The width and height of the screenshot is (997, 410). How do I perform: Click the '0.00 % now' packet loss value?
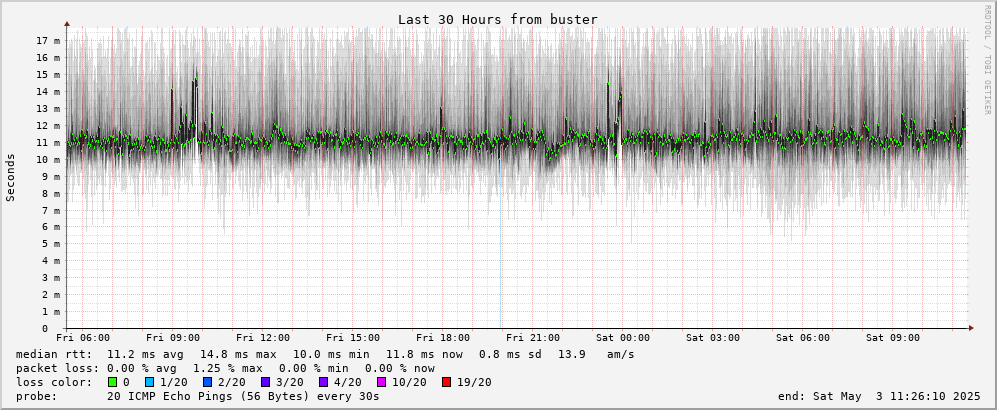(x=400, y=368)
